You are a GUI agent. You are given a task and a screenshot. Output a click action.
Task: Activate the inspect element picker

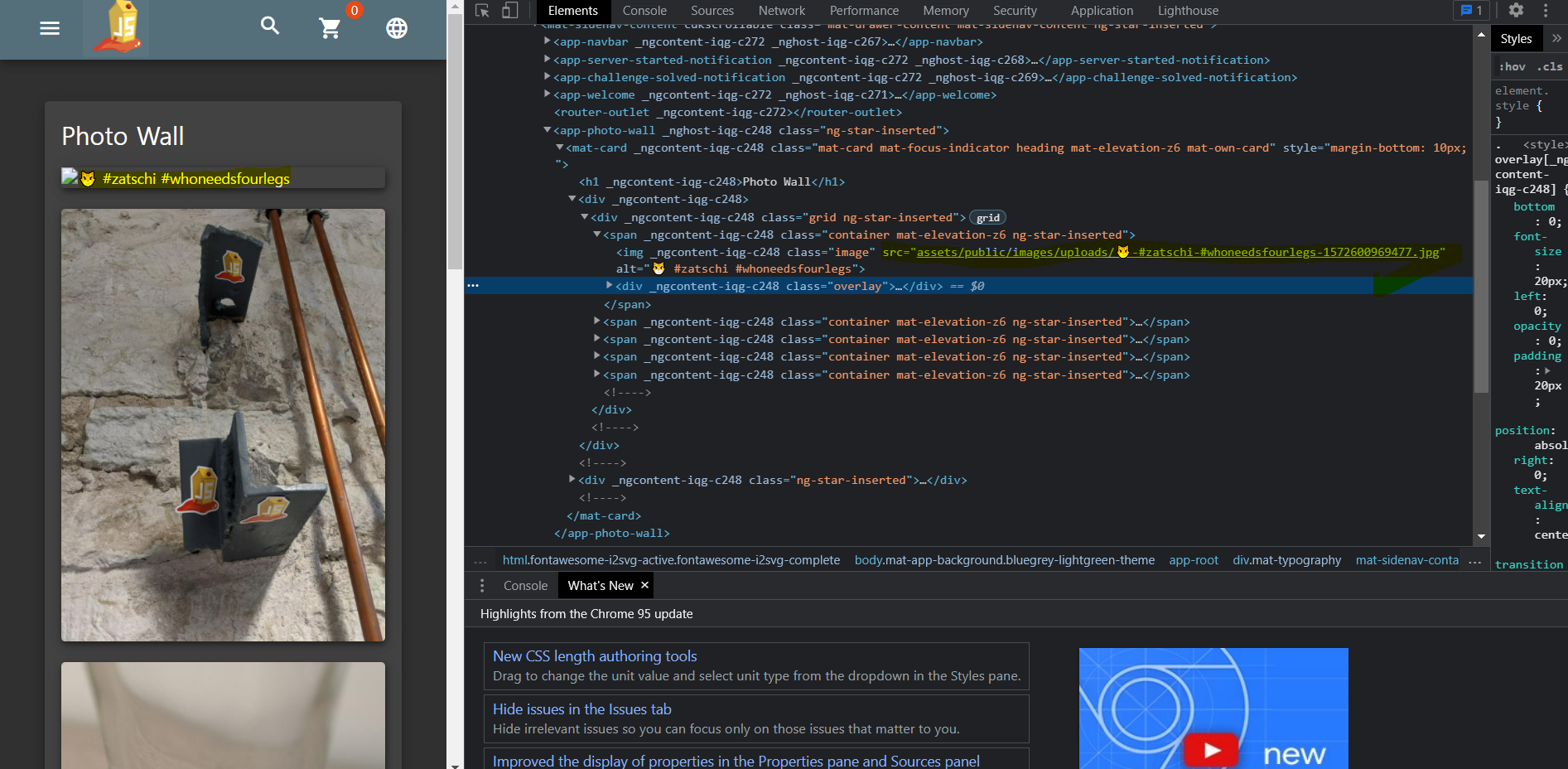482,11
